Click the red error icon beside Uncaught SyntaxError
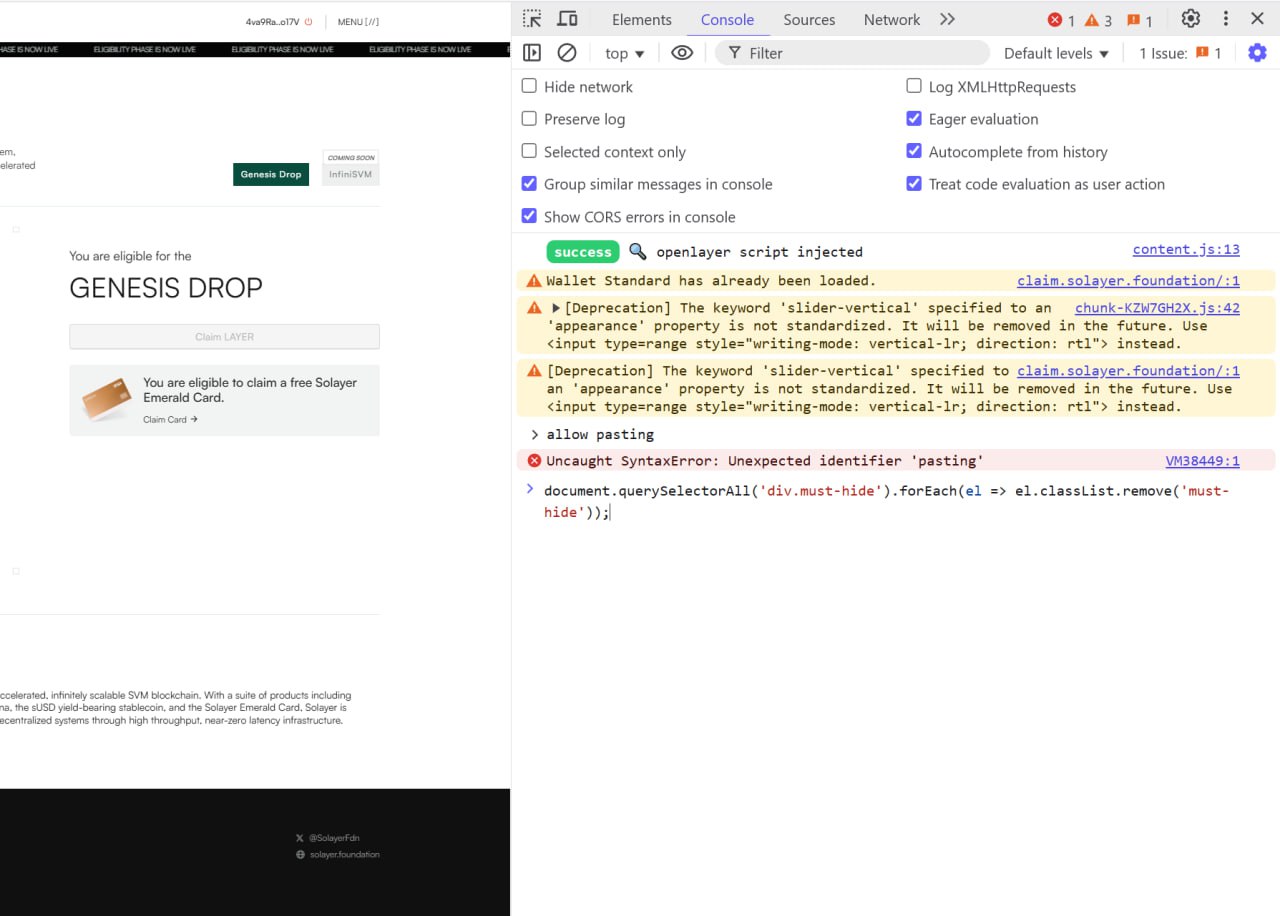 [x=534, y=461]
